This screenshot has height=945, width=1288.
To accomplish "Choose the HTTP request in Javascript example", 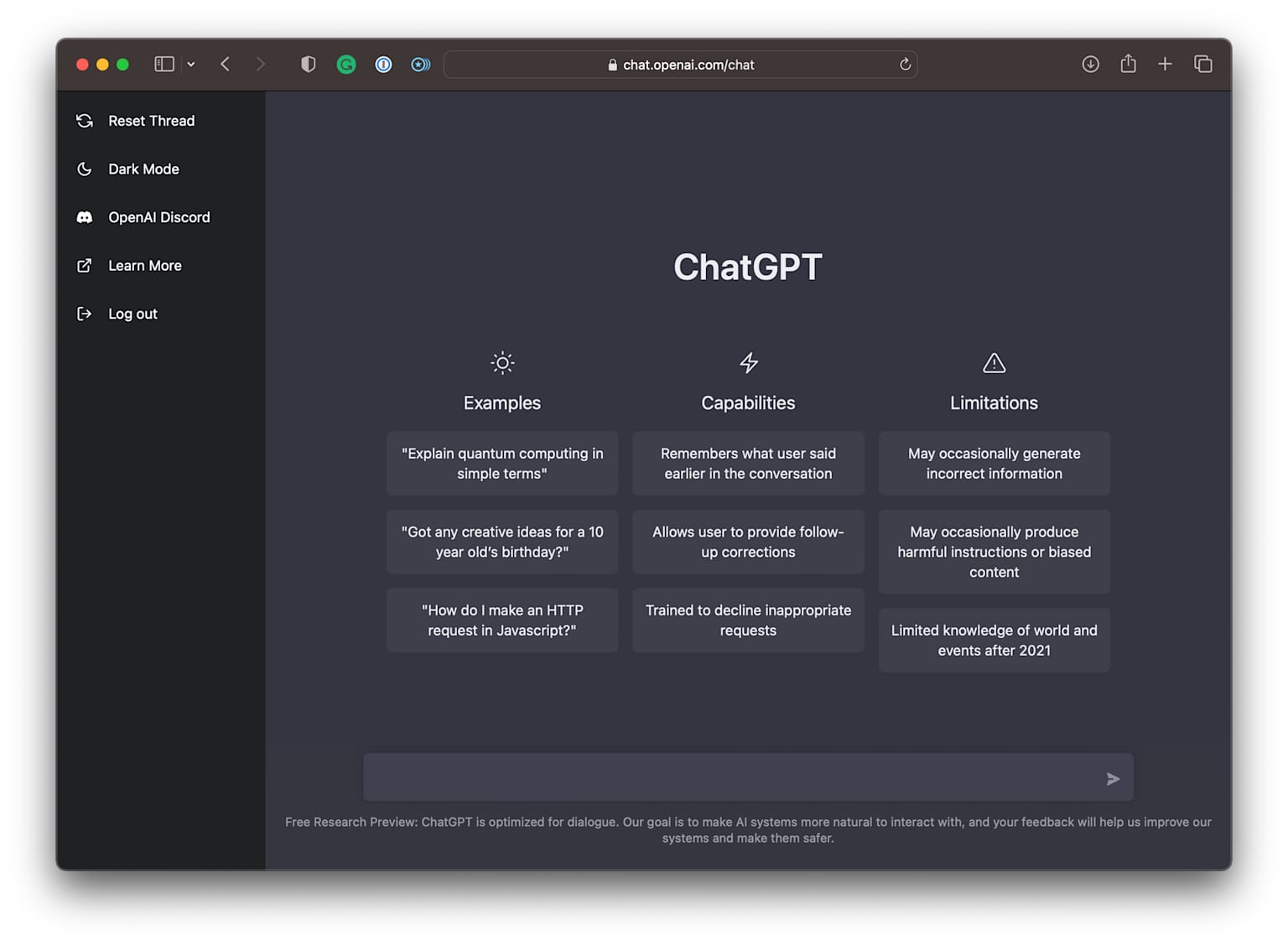I will click(502, 620).
